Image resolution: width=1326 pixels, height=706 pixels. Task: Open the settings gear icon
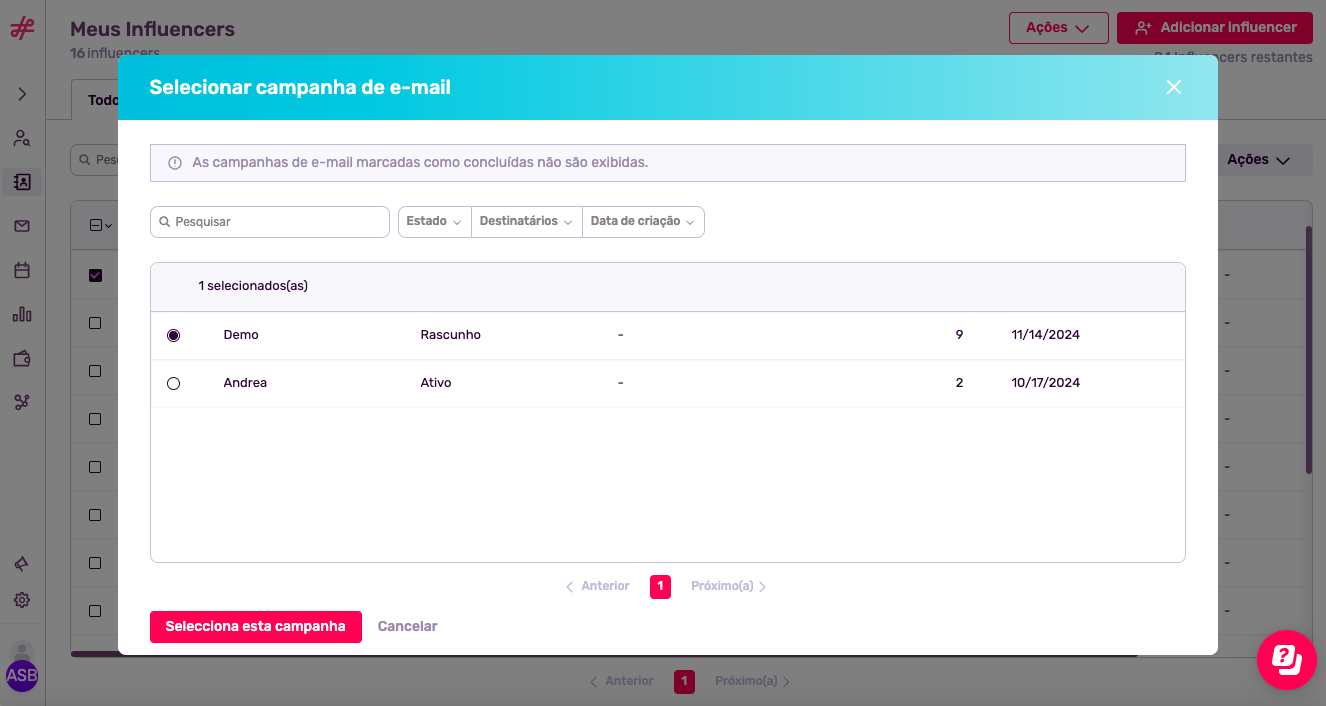point(22,600)
